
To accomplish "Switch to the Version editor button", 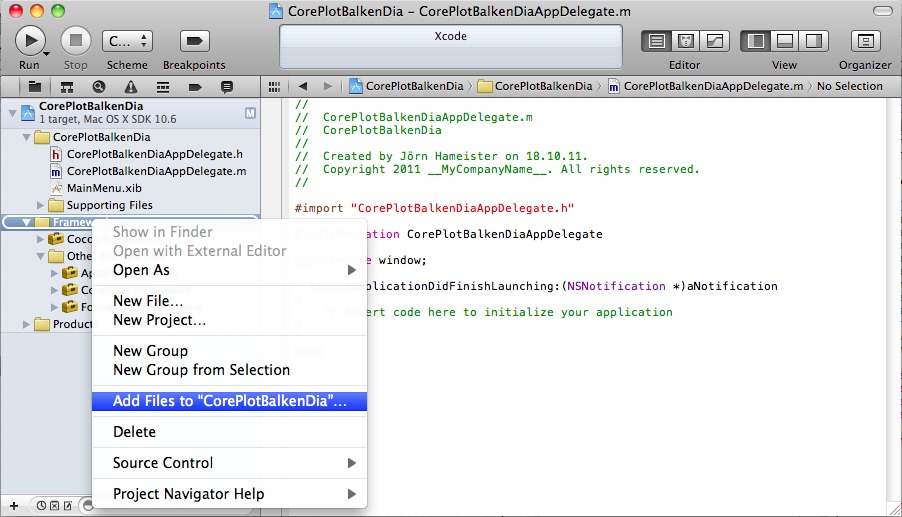I will pyautogui.click(x=715, y=41).
